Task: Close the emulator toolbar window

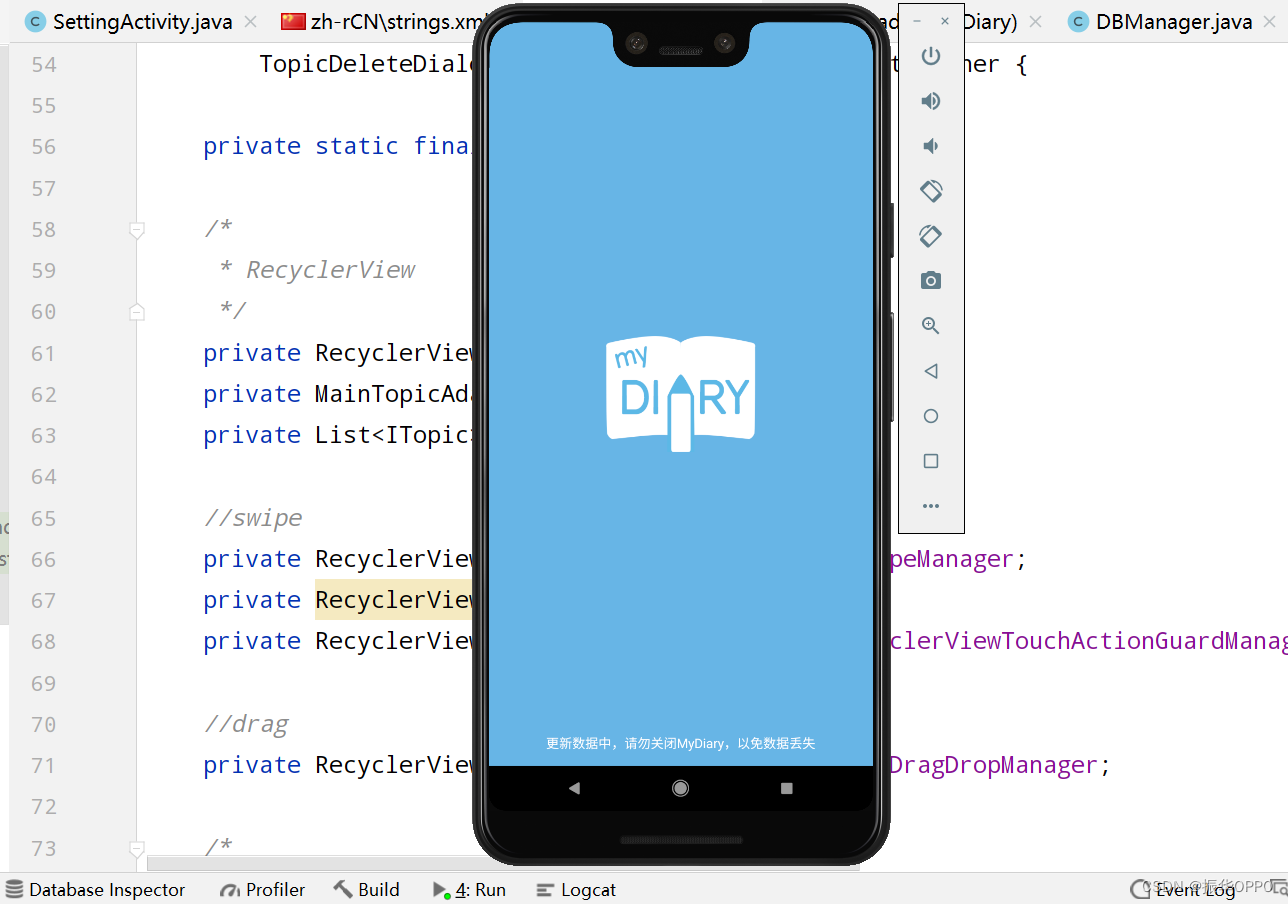Action: [945, 21]
